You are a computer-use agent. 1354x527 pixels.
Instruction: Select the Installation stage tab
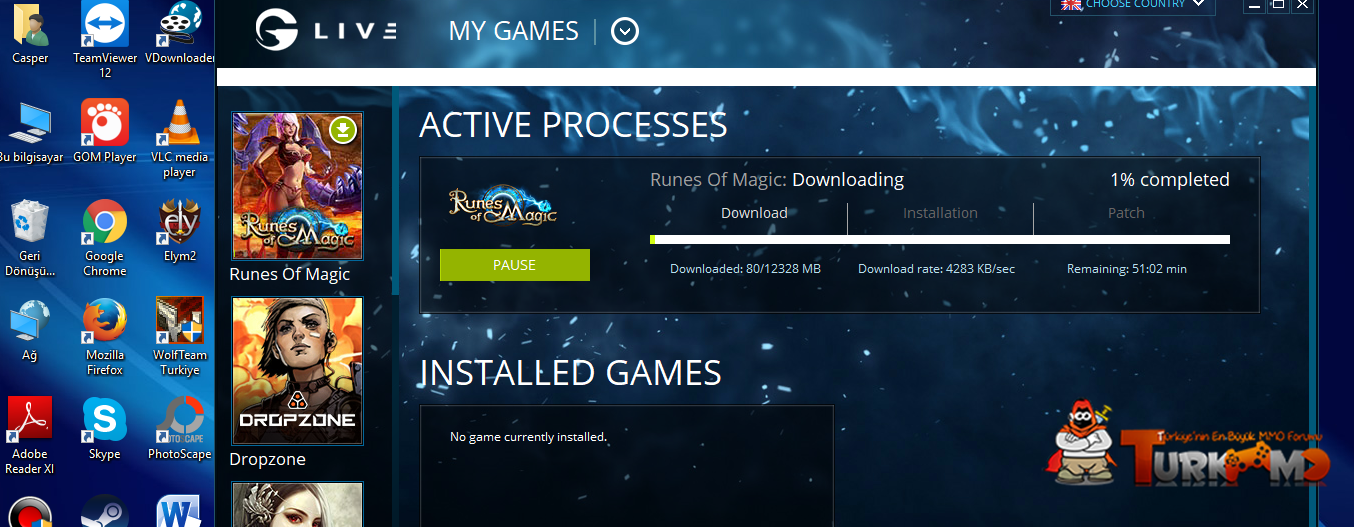(x=940, y=213)
